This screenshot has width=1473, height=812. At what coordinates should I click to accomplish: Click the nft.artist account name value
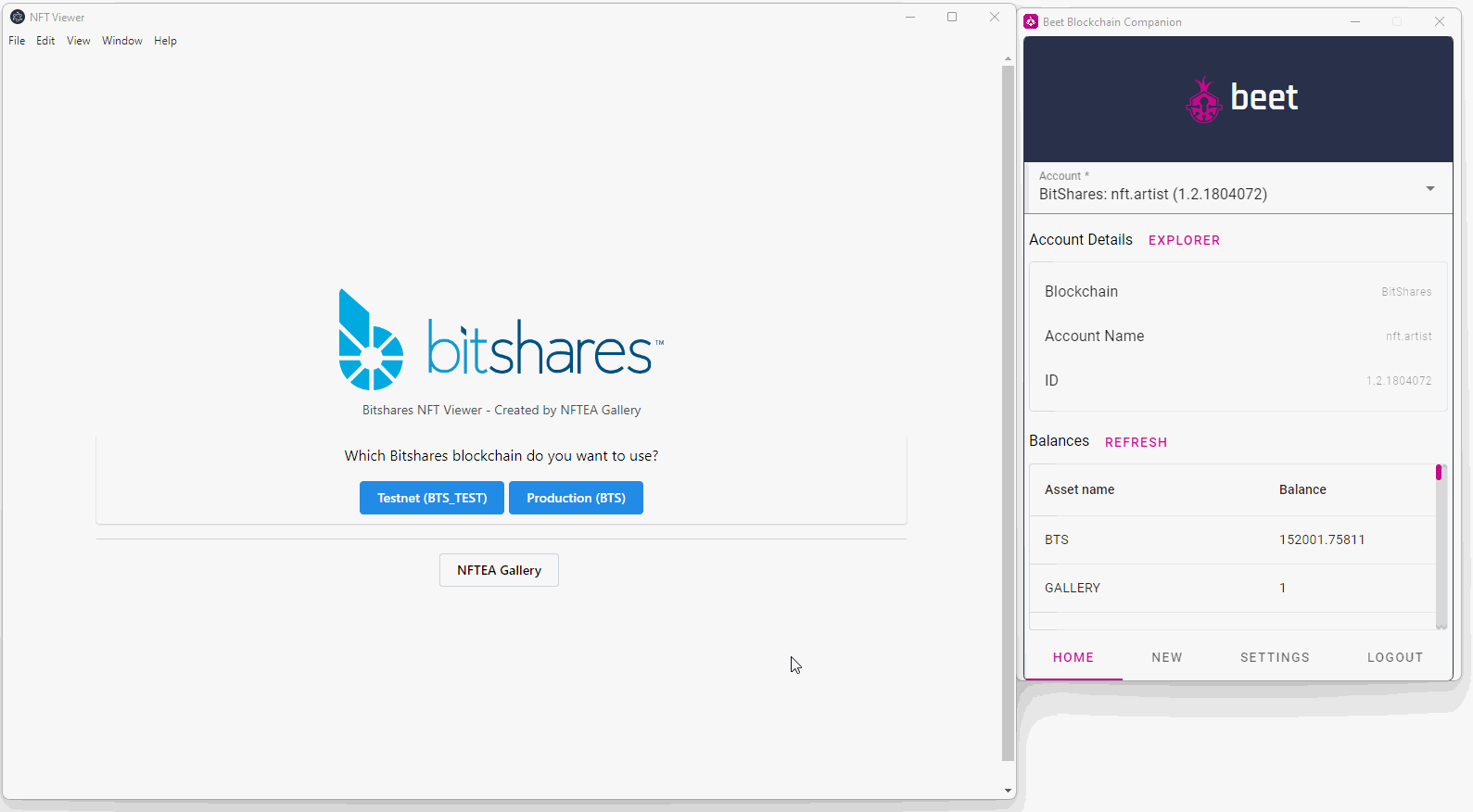point(1409,336)
